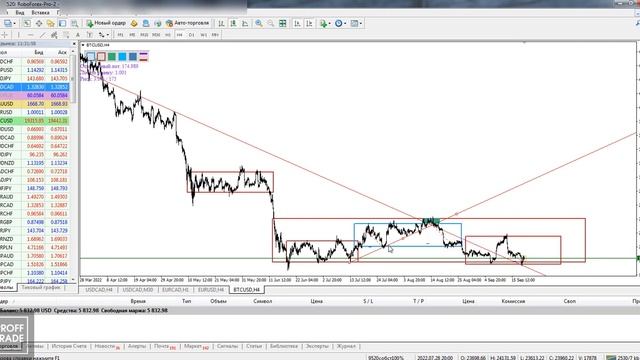640x360 pixels.
Task: Select the Text (A) tool
Action: [x=78, y=35]
